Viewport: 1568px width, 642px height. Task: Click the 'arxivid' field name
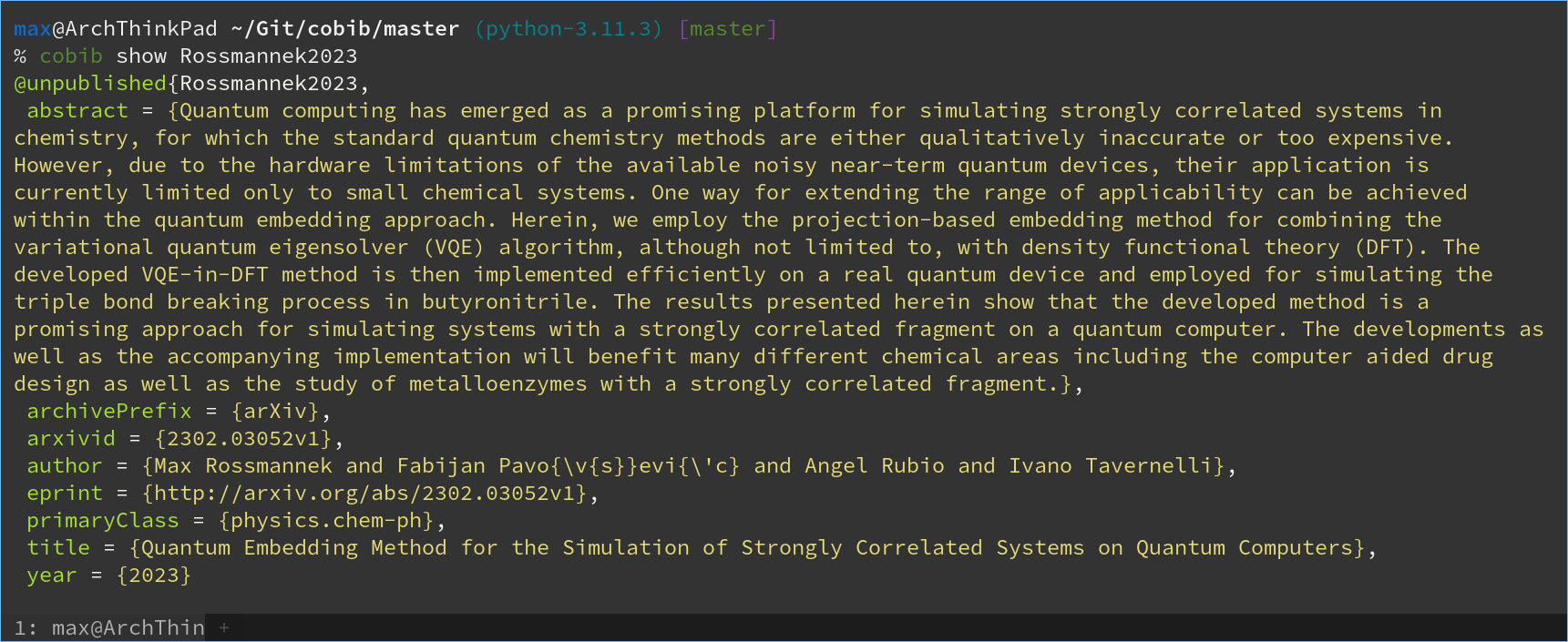pyautogui.click(x=71, y=439)
